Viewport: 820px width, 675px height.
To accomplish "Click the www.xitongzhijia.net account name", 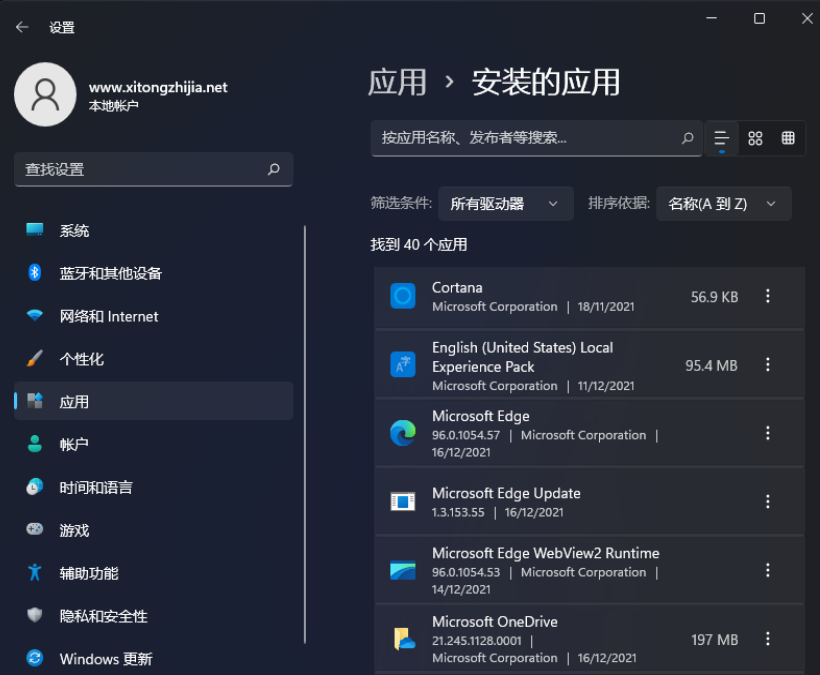I will click(158, 87).
